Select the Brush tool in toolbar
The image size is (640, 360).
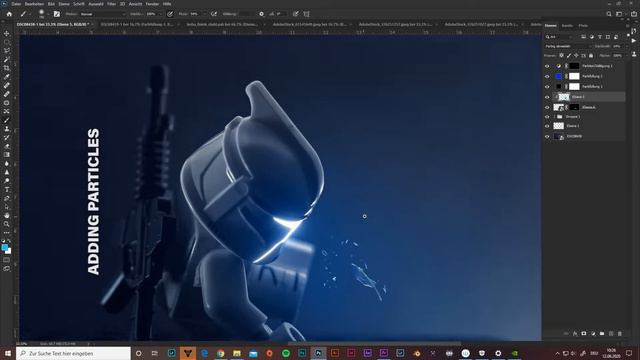(x=7, y=120)
